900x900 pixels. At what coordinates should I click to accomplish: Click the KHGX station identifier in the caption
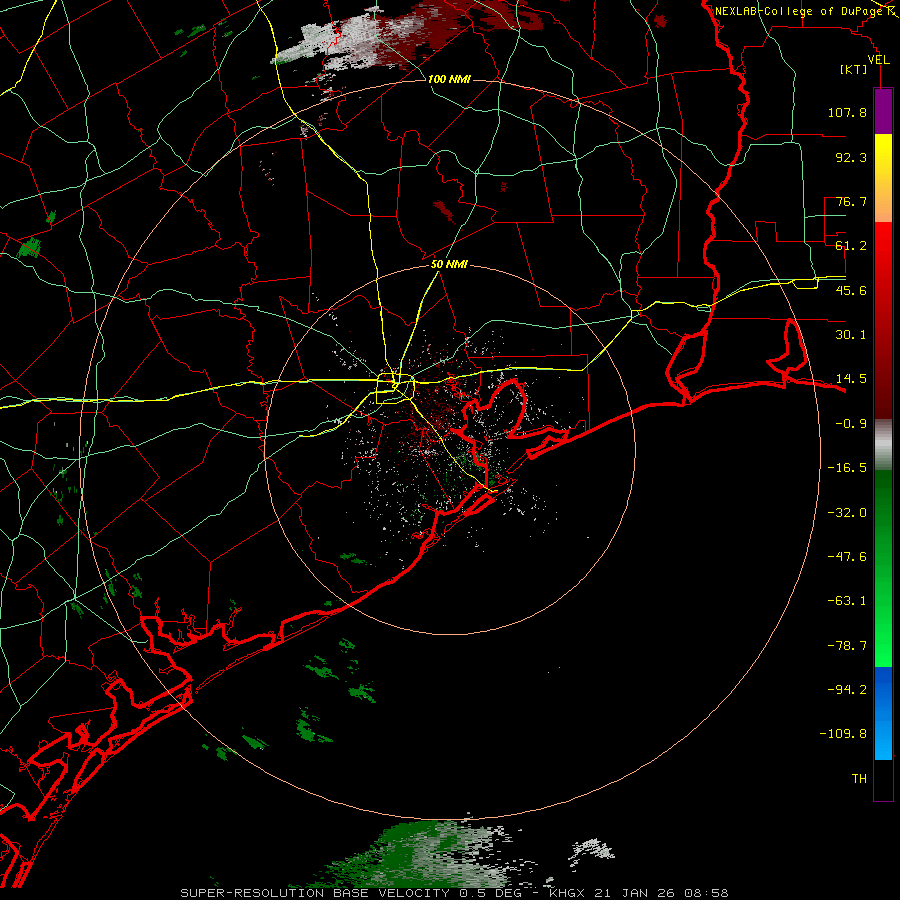pos(567,893)
